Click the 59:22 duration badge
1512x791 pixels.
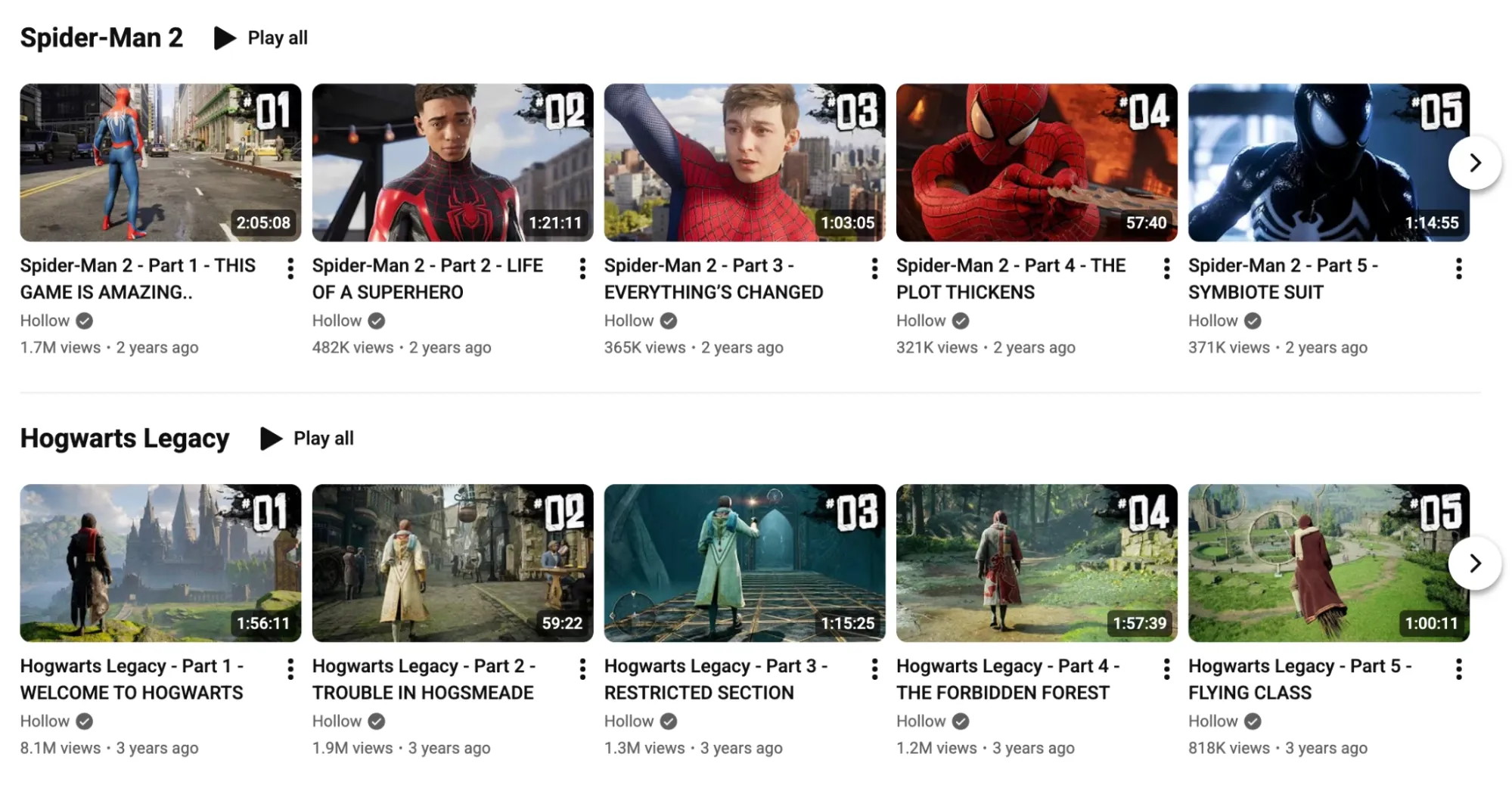562,624
